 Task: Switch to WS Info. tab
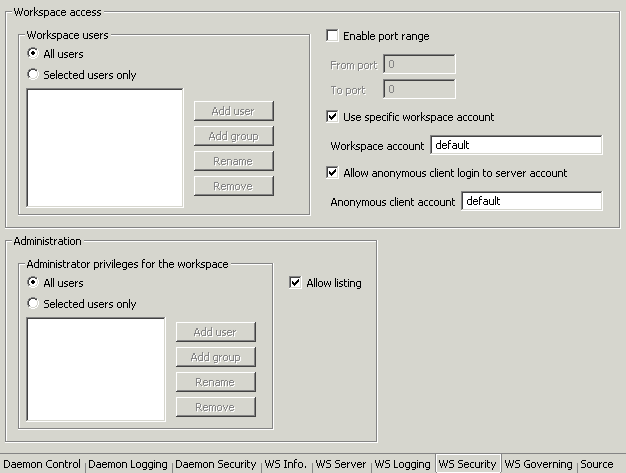pyautogui.click(x=285, y=464)
